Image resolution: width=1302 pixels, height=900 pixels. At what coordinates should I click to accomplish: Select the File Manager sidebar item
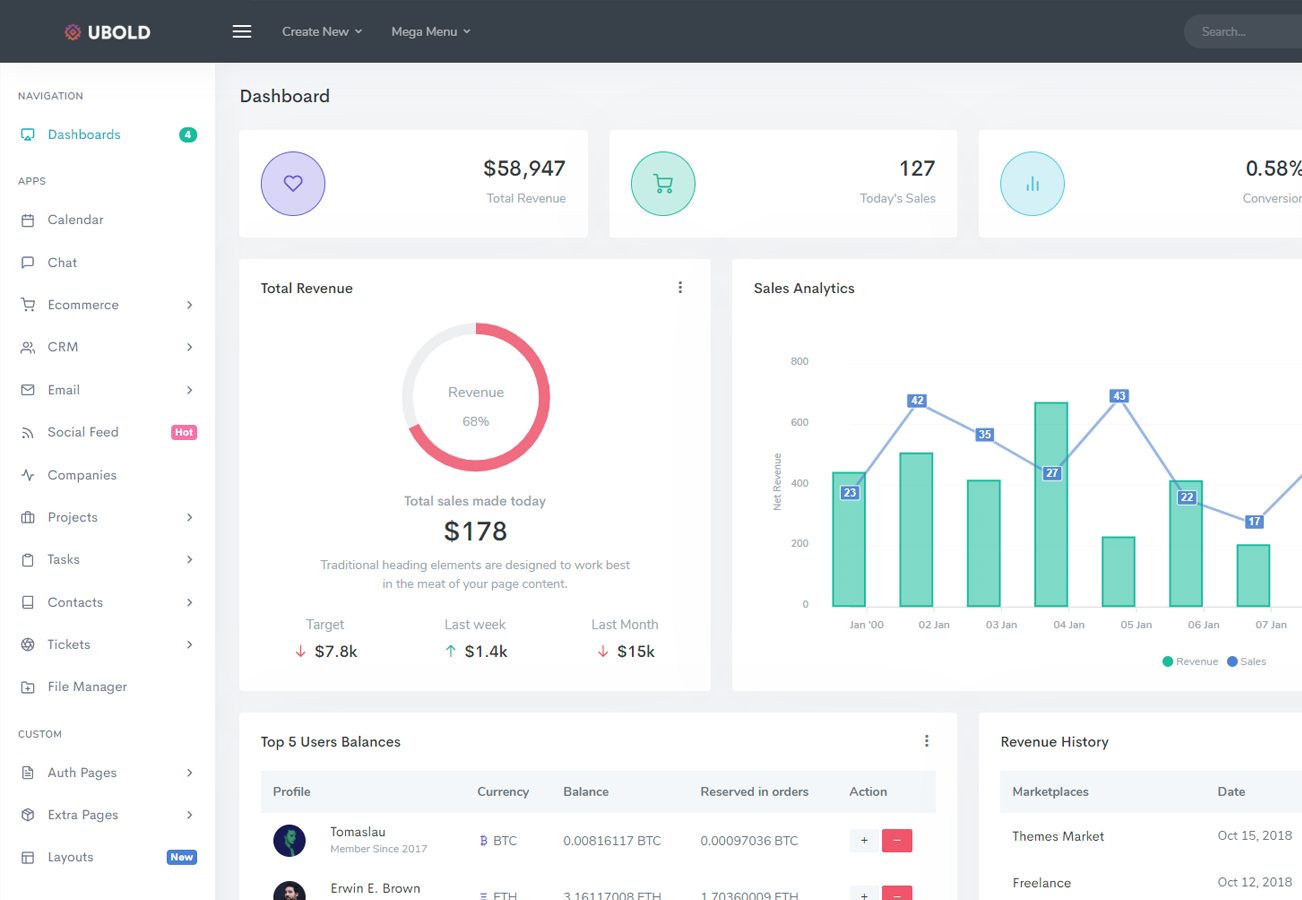85,686
